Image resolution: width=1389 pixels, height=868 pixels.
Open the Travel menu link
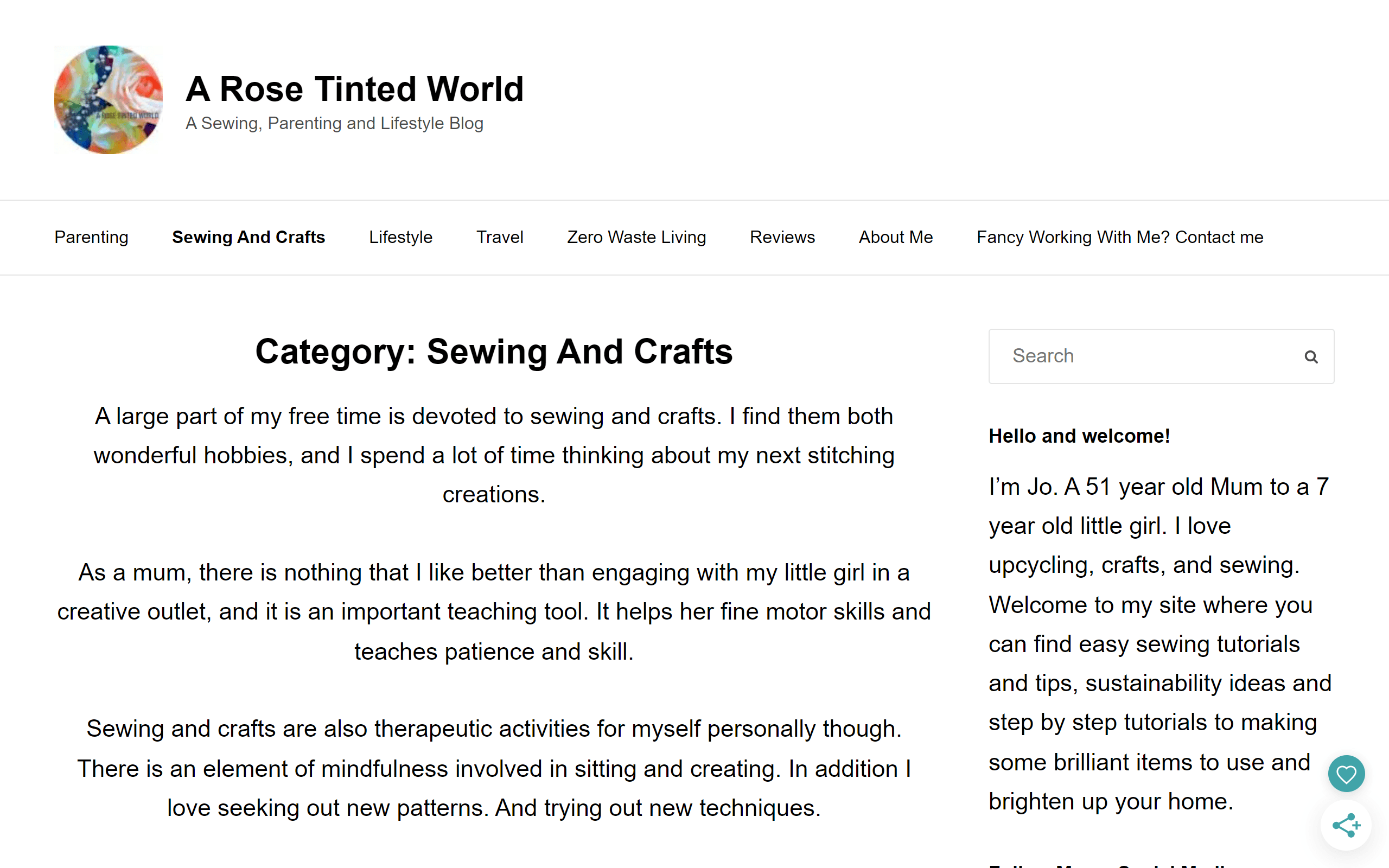[x=499, y=237]
